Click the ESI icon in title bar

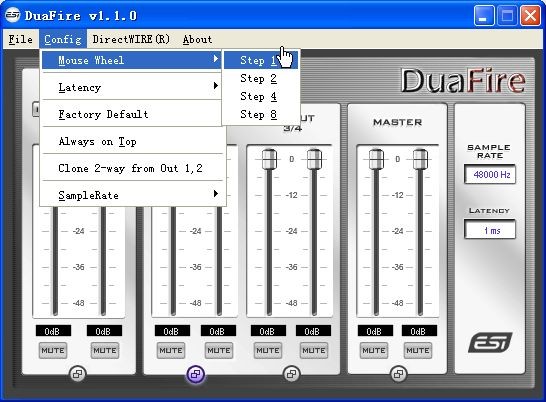13,15
